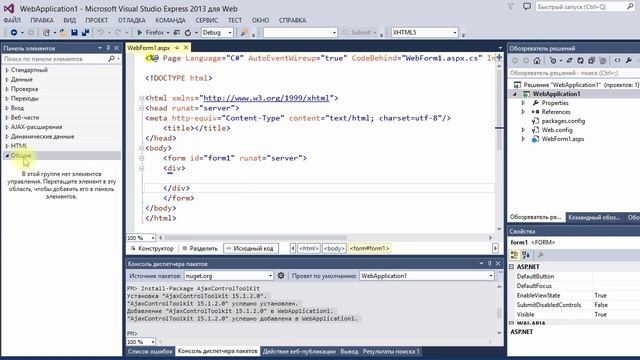This screenshot has height=360, width=640.
Task: Click the notifications filter icon in title bar
Action: coord(511,7)
